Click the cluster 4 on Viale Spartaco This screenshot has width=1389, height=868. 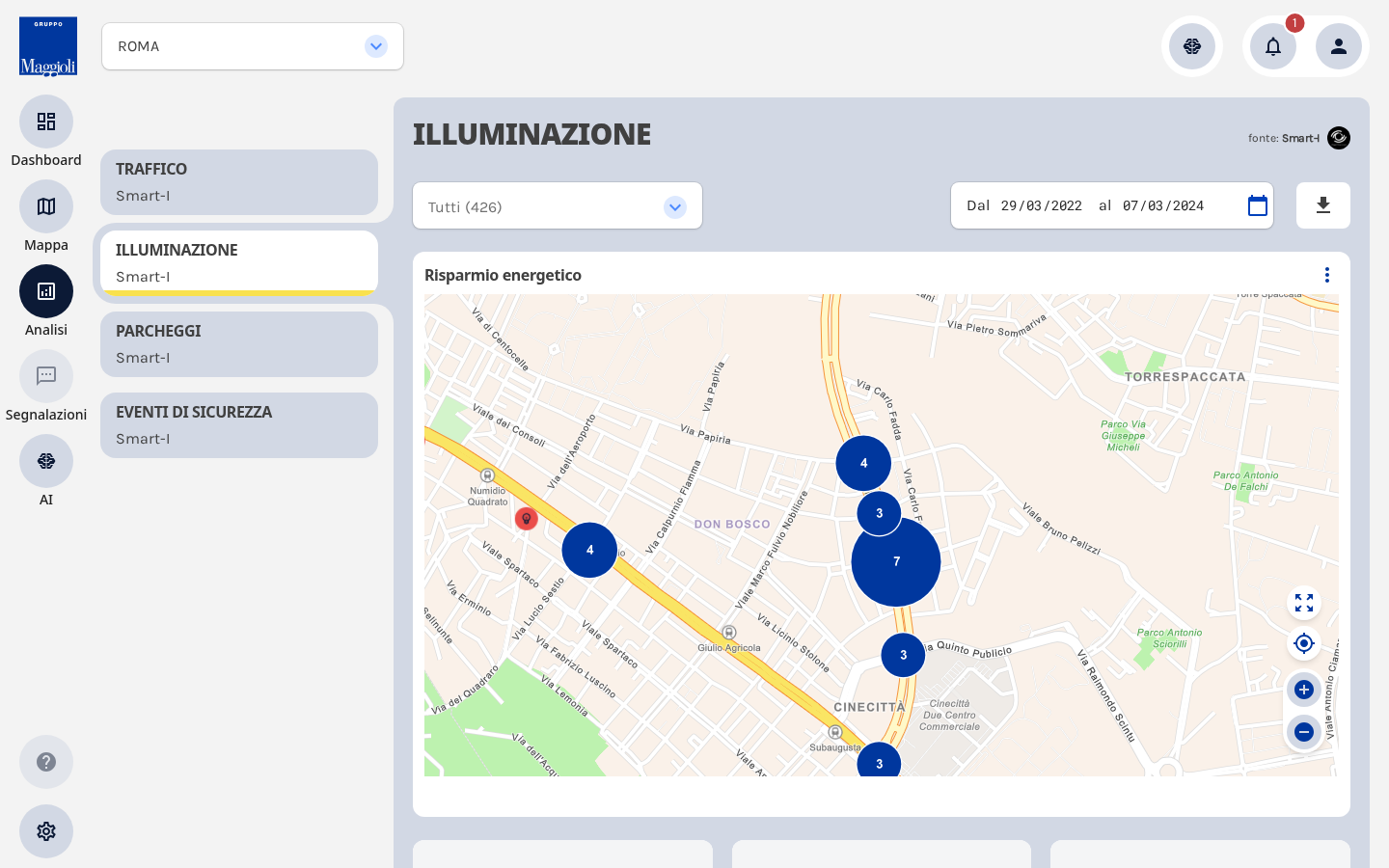pyautogui.click(x=589, y=550)
